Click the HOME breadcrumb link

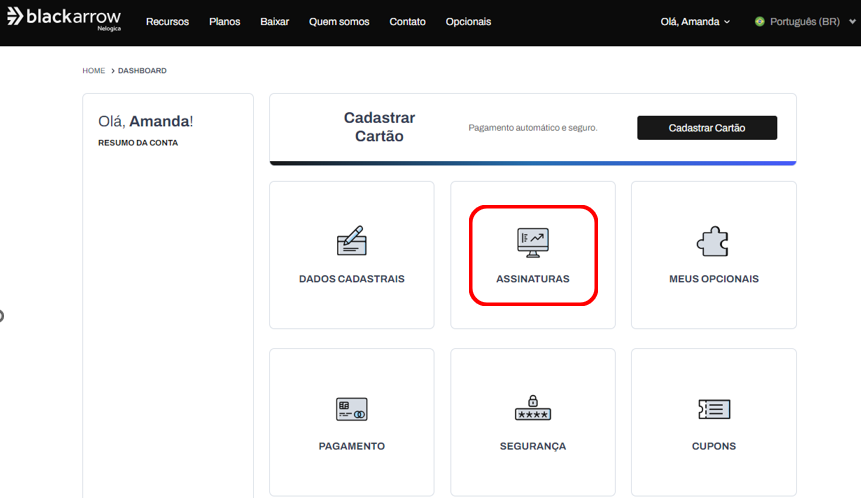click(x=93, y=71)
